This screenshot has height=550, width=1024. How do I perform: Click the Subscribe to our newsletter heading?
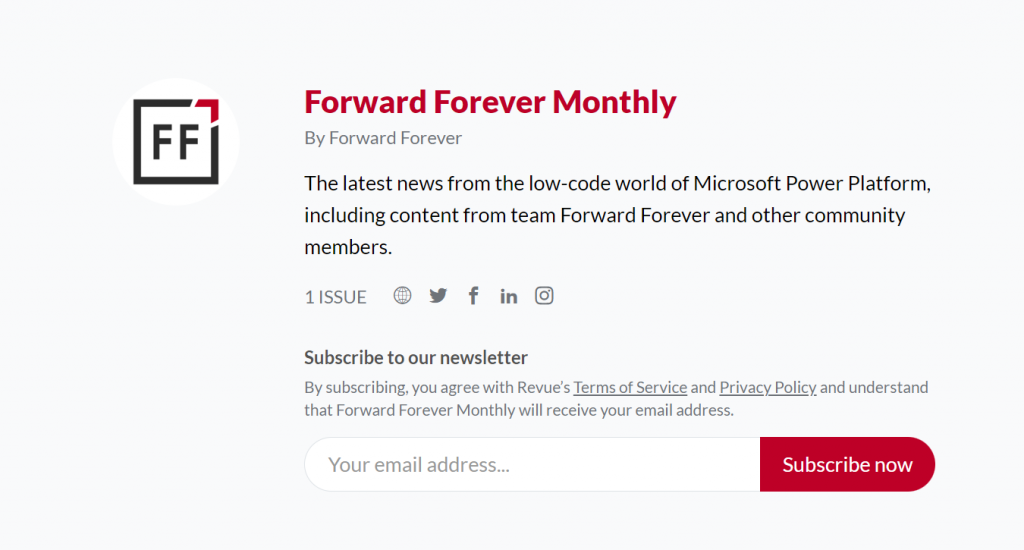[416, 357]
